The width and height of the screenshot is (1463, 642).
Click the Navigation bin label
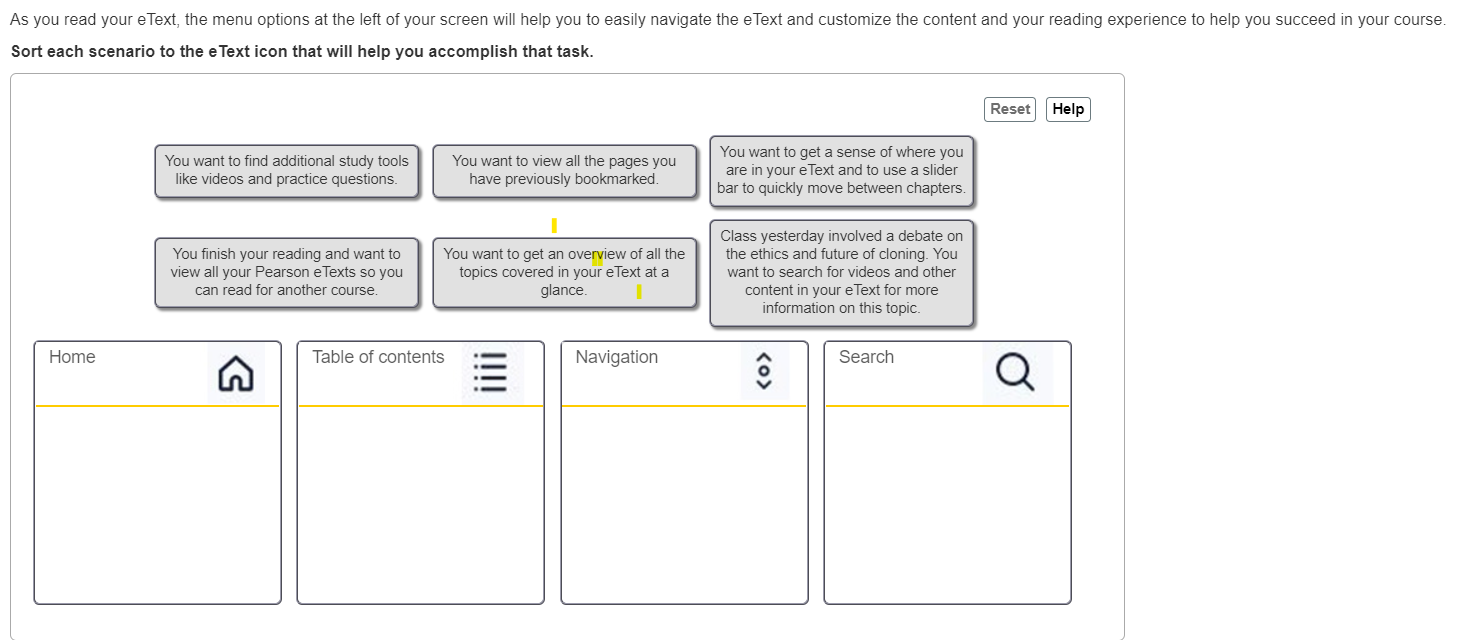click(617, 357)
